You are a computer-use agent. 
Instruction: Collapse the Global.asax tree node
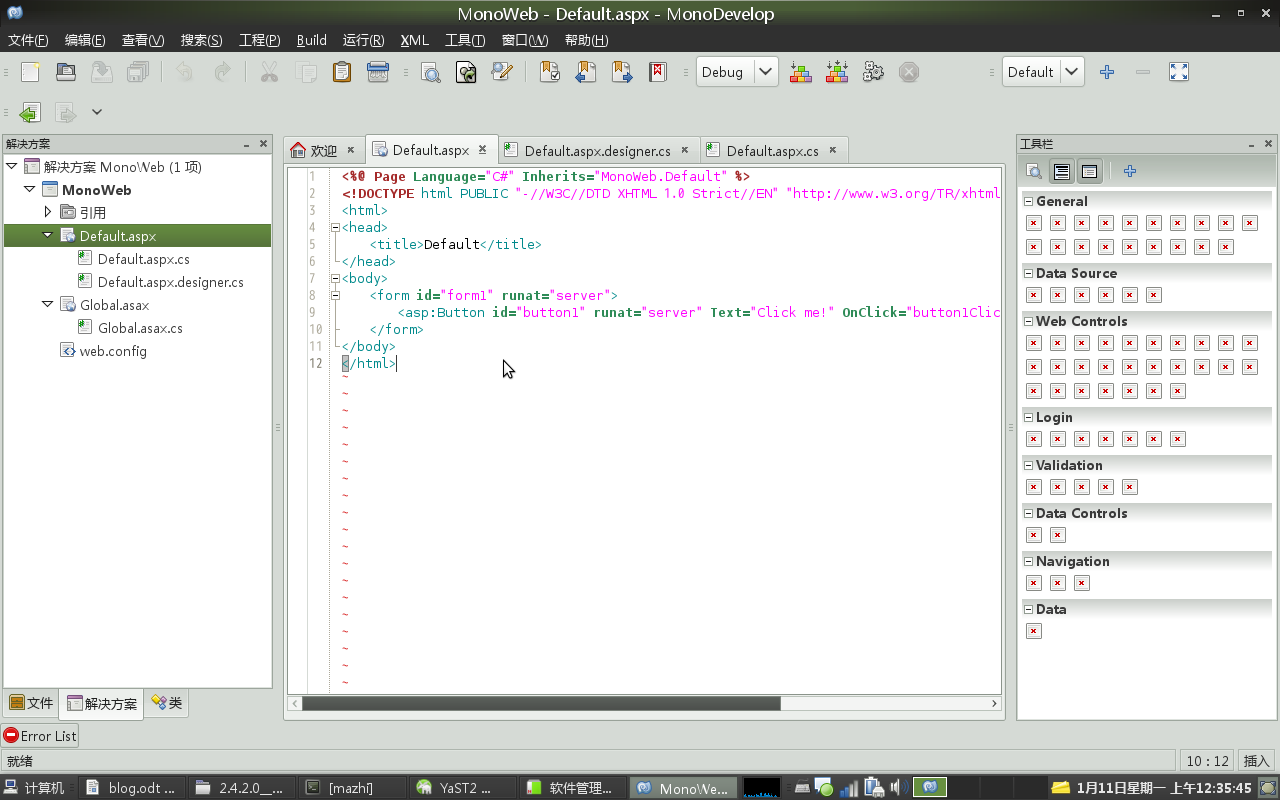(x=47, y=304)
